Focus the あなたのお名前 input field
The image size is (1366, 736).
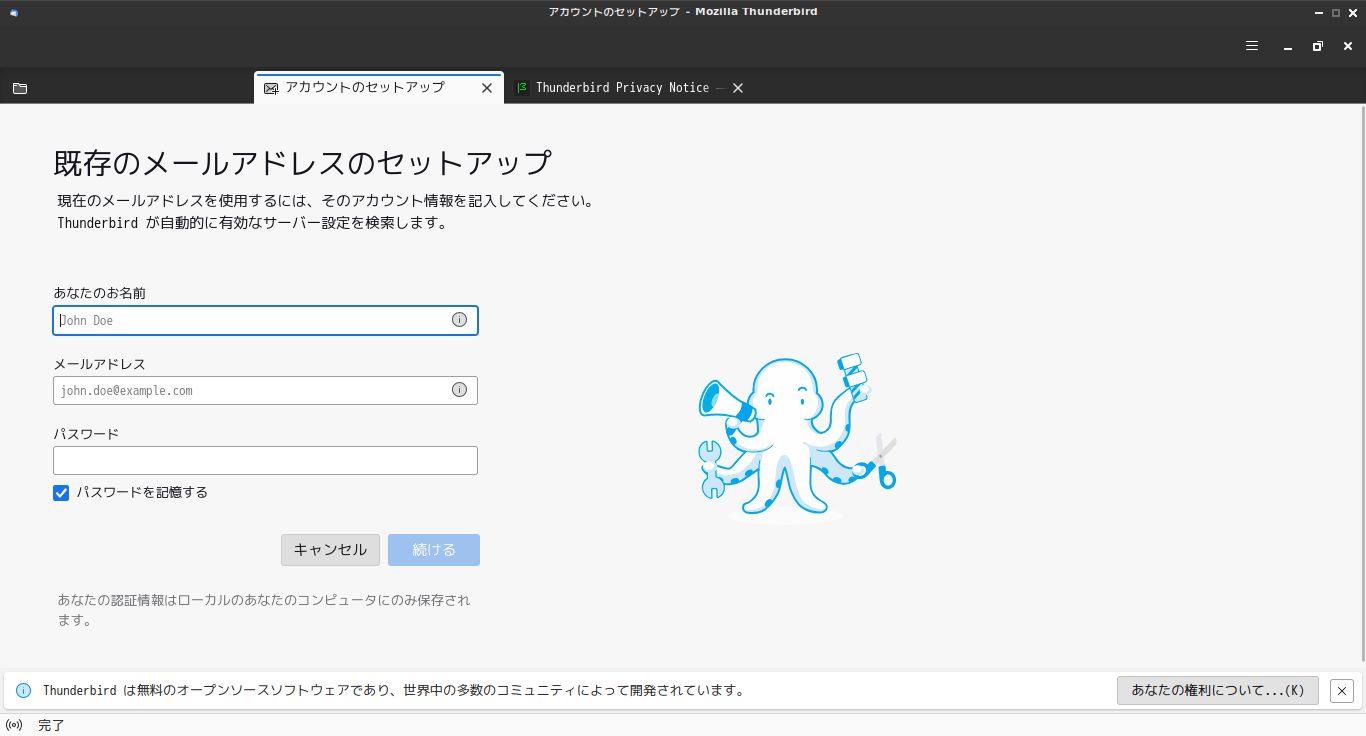(250, 321)
